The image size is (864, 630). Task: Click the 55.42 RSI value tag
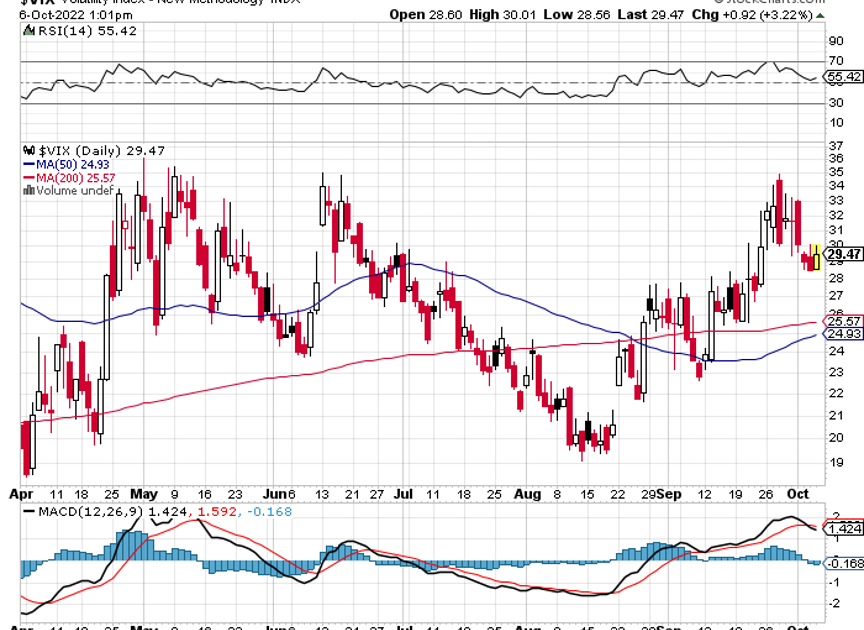pyautogui.click(x=844, y=76)
